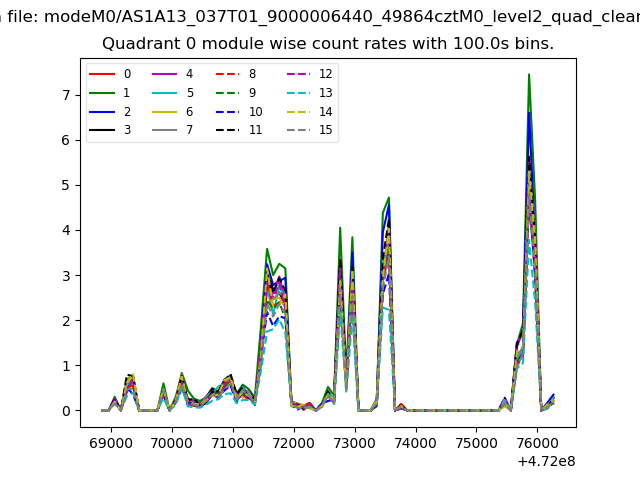Click the y-axis tick label 4
This screenshot has height=480, width=640.
[x=68, y=230]
